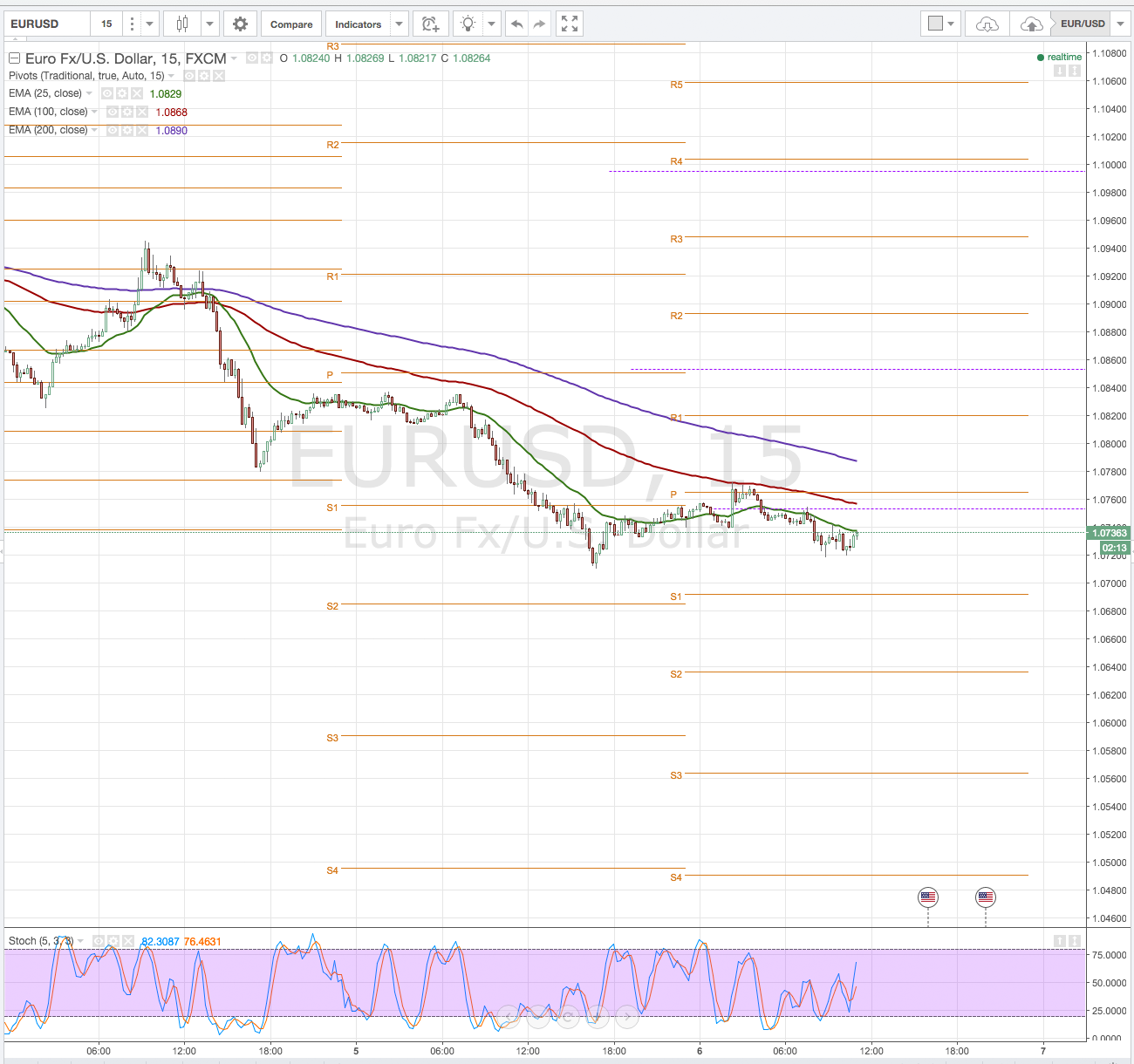Click the lightbulb ideas icon

(x=468, y=24)
